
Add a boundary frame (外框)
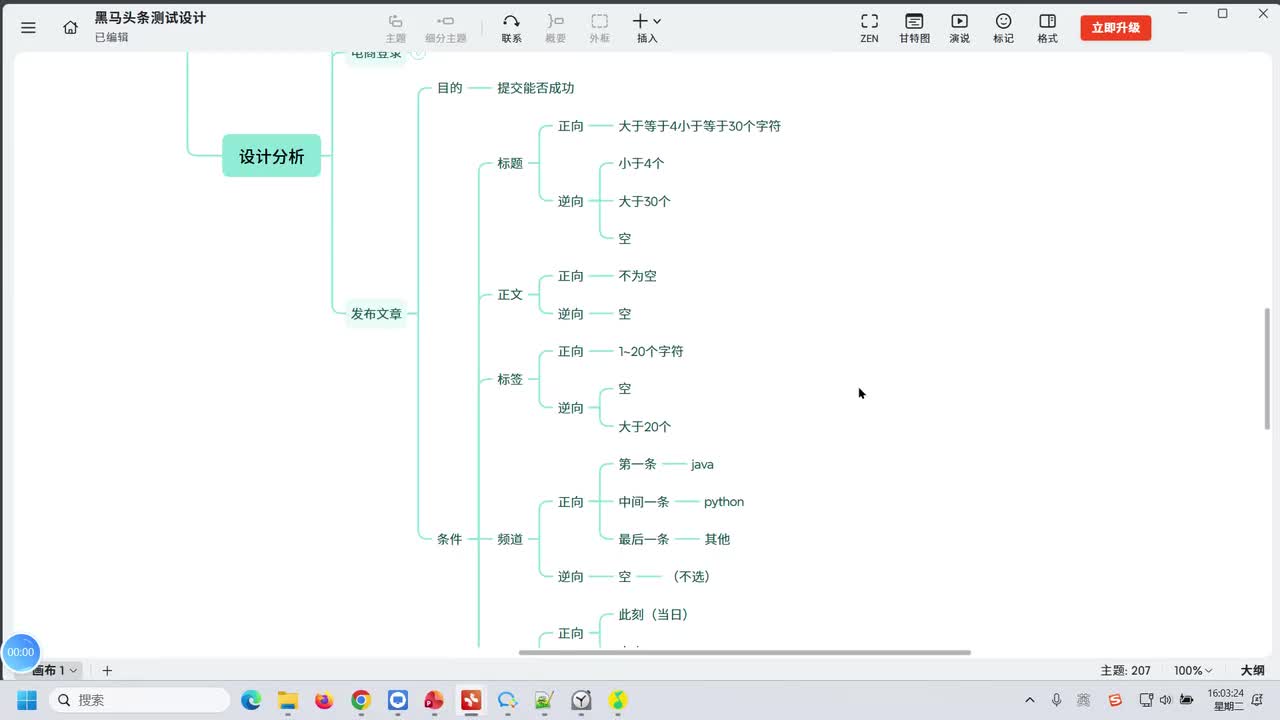point(599,28)
